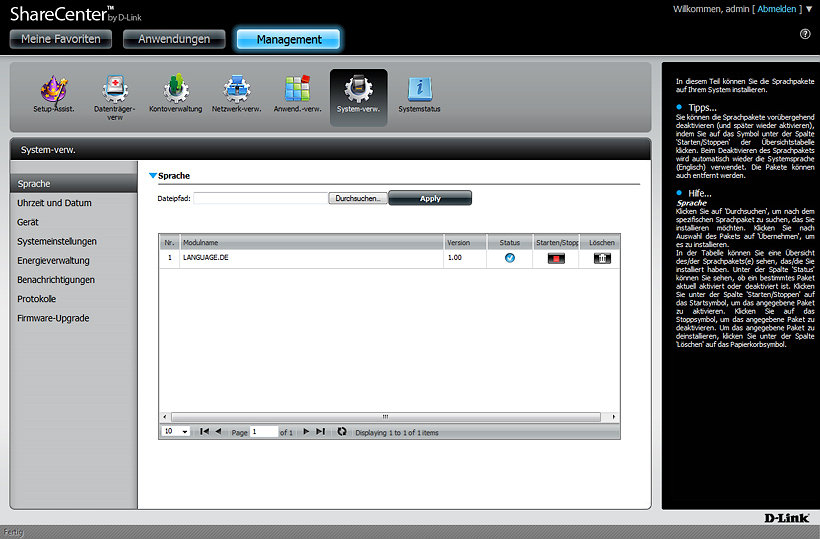820x539 pixels.
Task: Click the help question mark icon
Action: click(805, 34)
